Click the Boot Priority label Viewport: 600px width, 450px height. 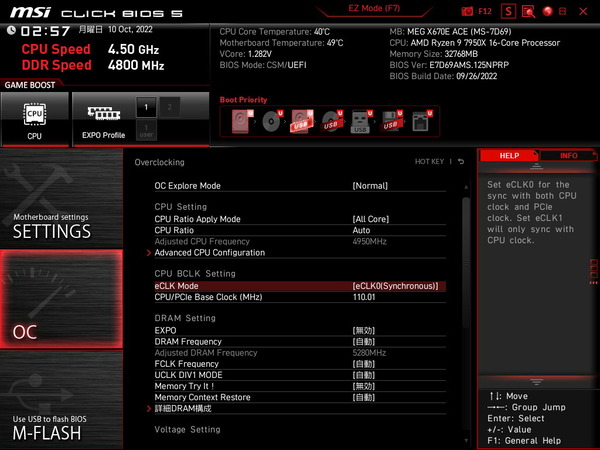[x=243, y=100]
